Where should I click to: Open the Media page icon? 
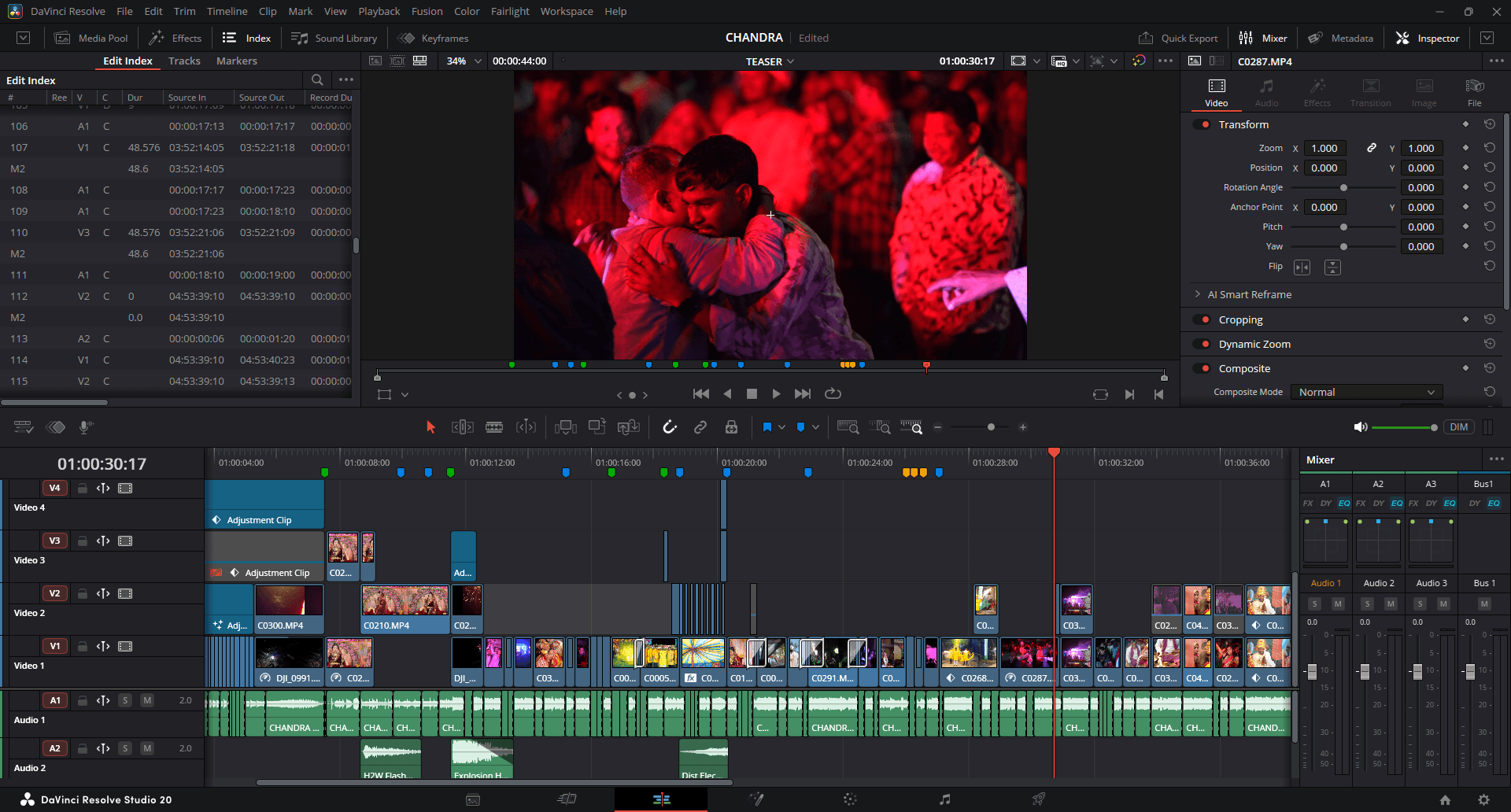click(473, 799)
